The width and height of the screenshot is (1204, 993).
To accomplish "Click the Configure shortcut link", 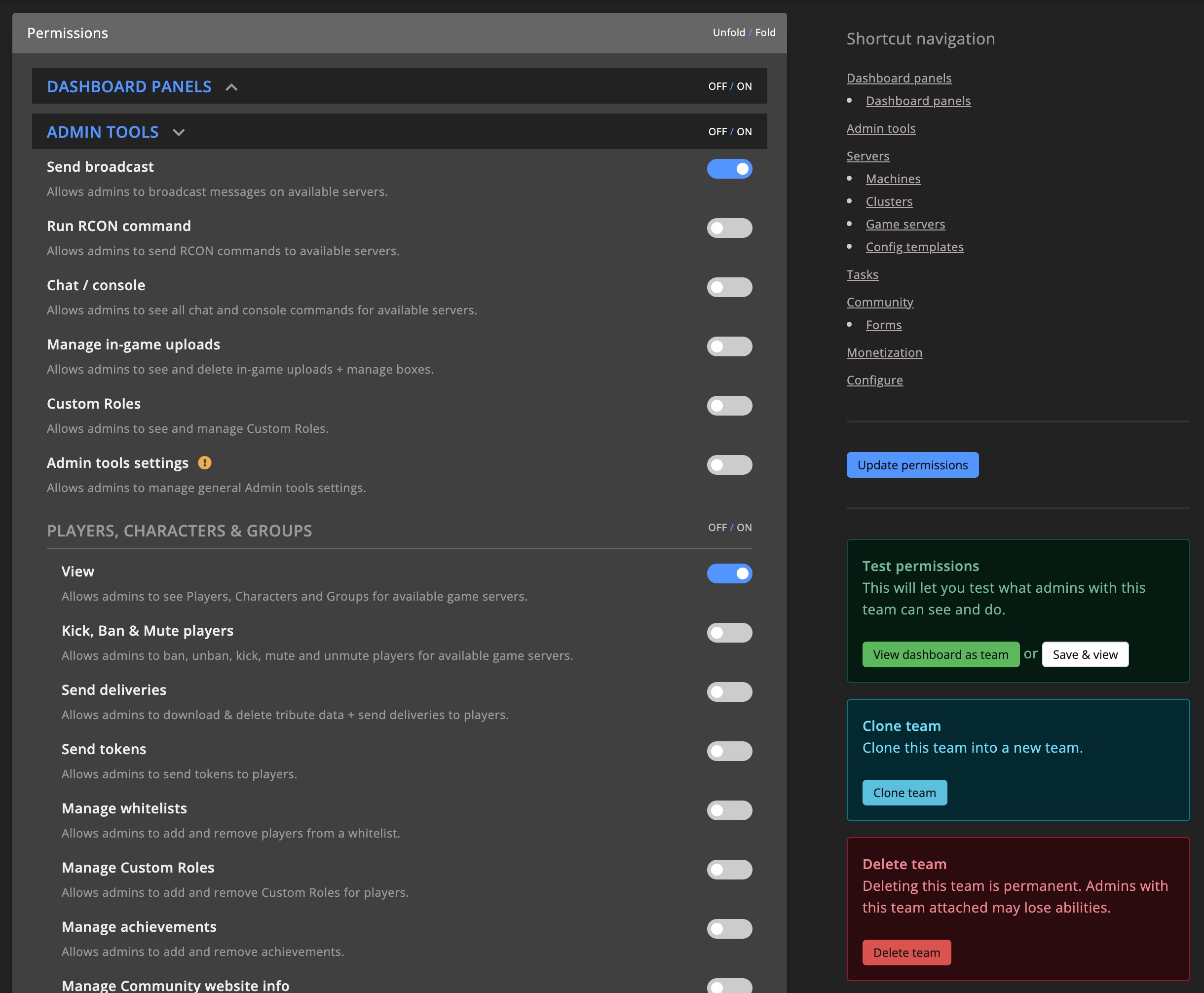I will [874, 379].
